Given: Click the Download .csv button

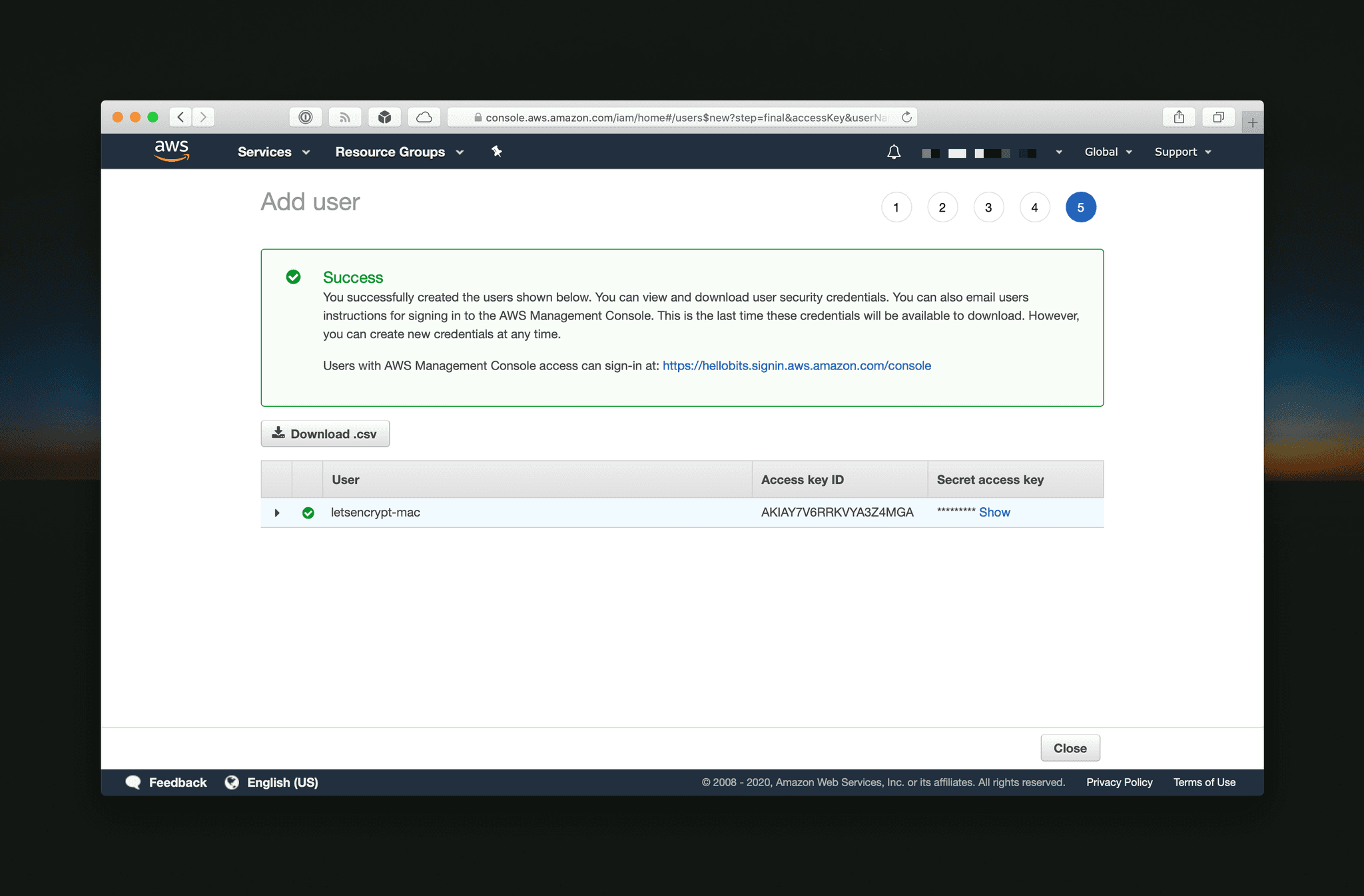Looking at the screenshot, I should tap(325, 433).
